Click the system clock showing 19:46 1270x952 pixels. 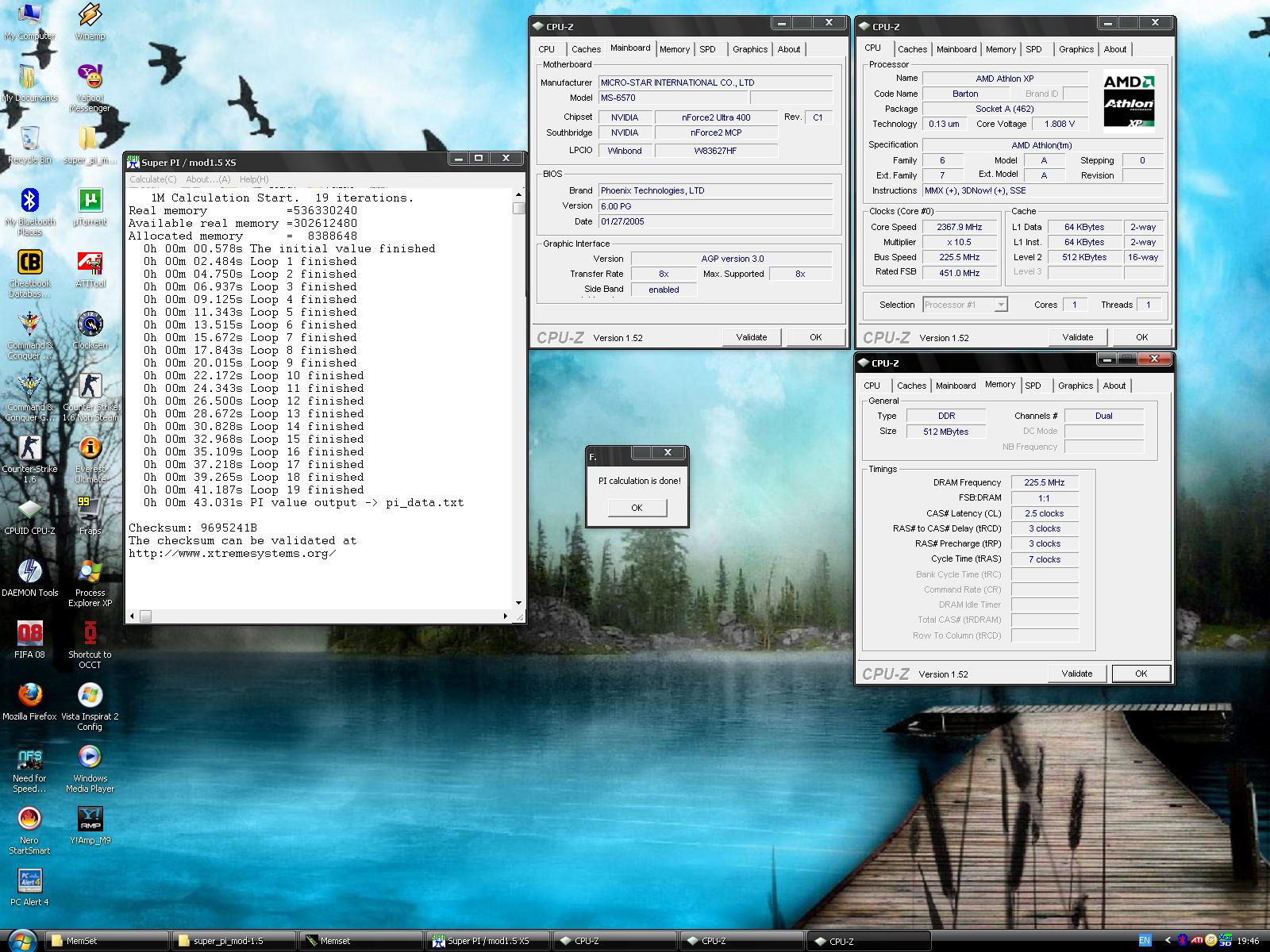point(1249,941)
